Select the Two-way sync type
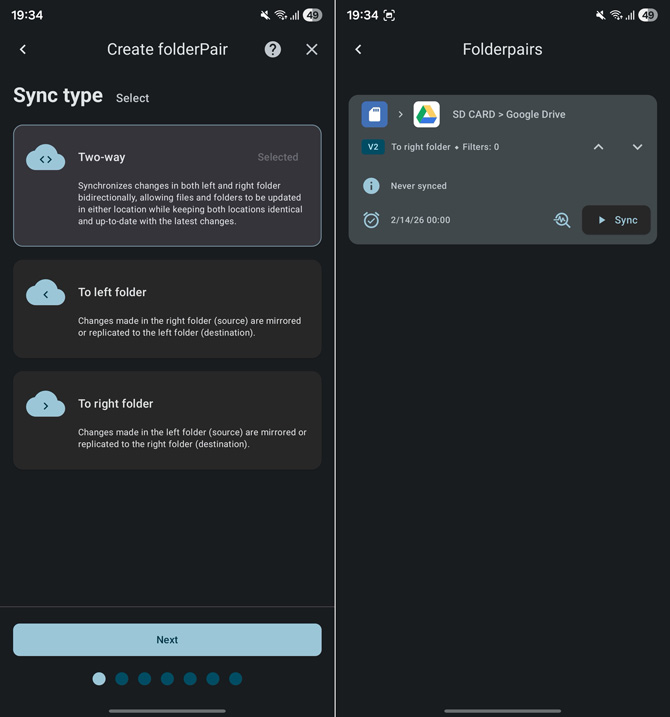 [167, 185]
